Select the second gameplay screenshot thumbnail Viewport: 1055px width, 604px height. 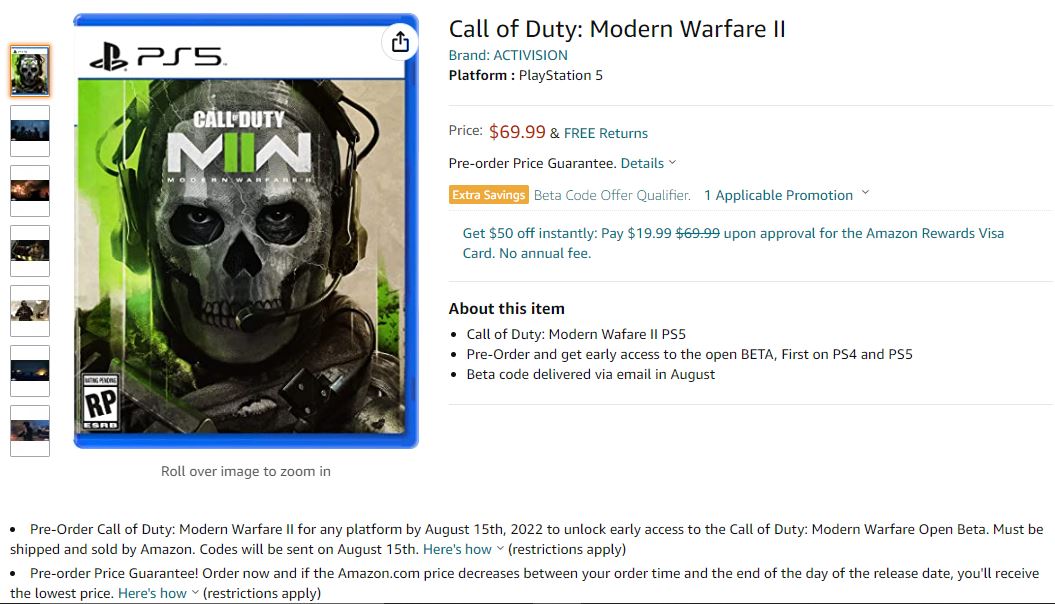pos(29,130)
